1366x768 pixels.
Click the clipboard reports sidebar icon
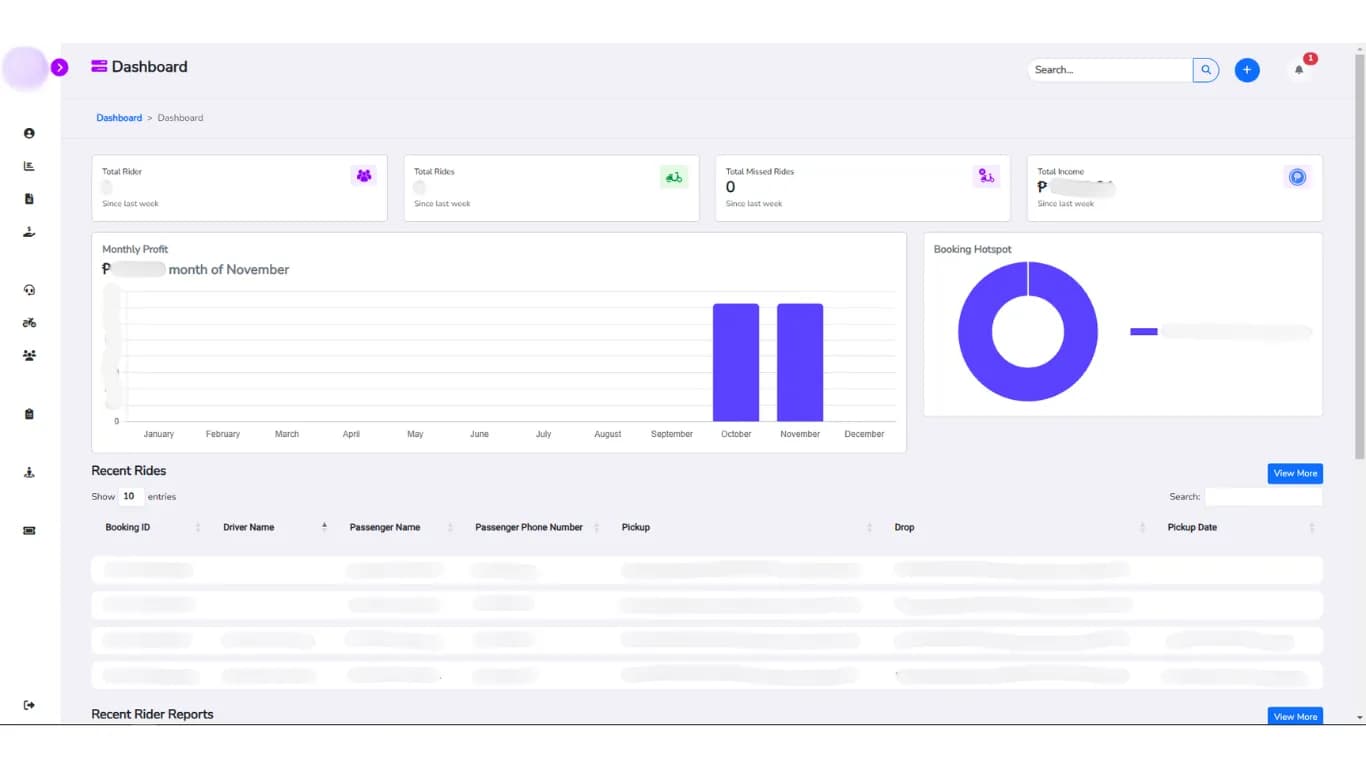pos(29,414)
